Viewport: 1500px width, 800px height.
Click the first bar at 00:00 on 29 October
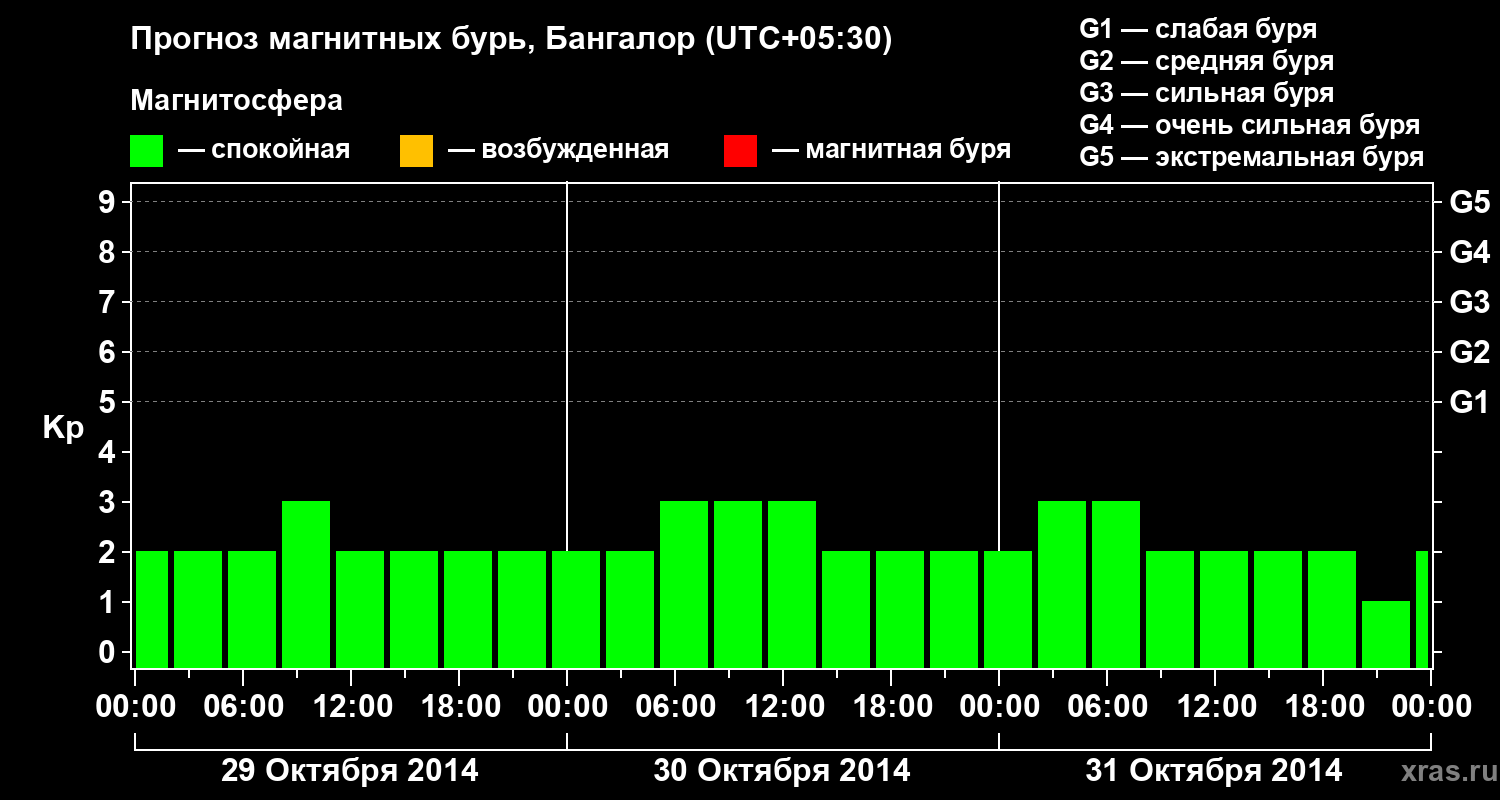pos(152,609)
